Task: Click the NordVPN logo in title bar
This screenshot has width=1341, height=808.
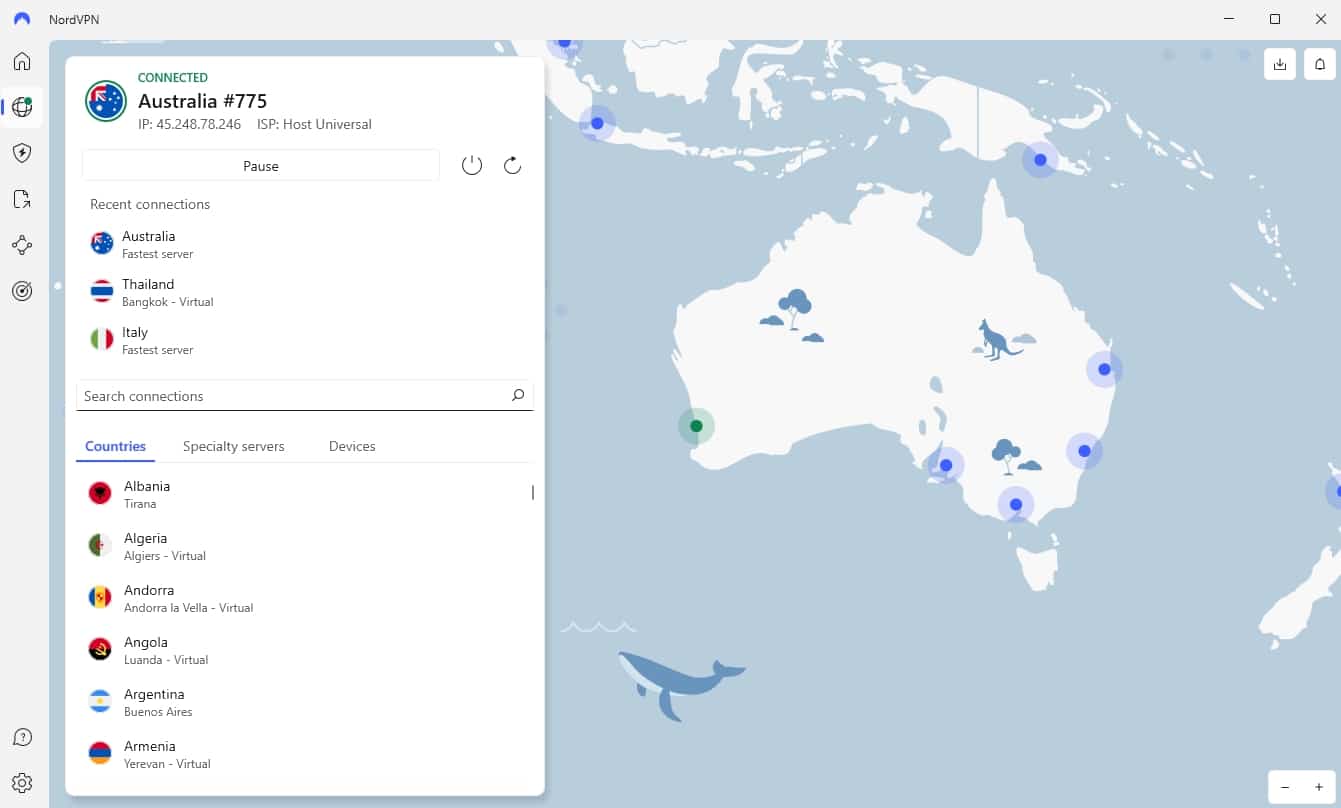Action: click(22, 19)
